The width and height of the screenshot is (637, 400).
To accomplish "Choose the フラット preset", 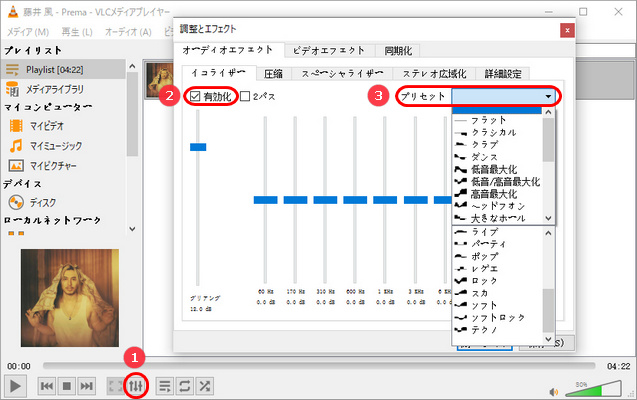I will click(497, 120).
